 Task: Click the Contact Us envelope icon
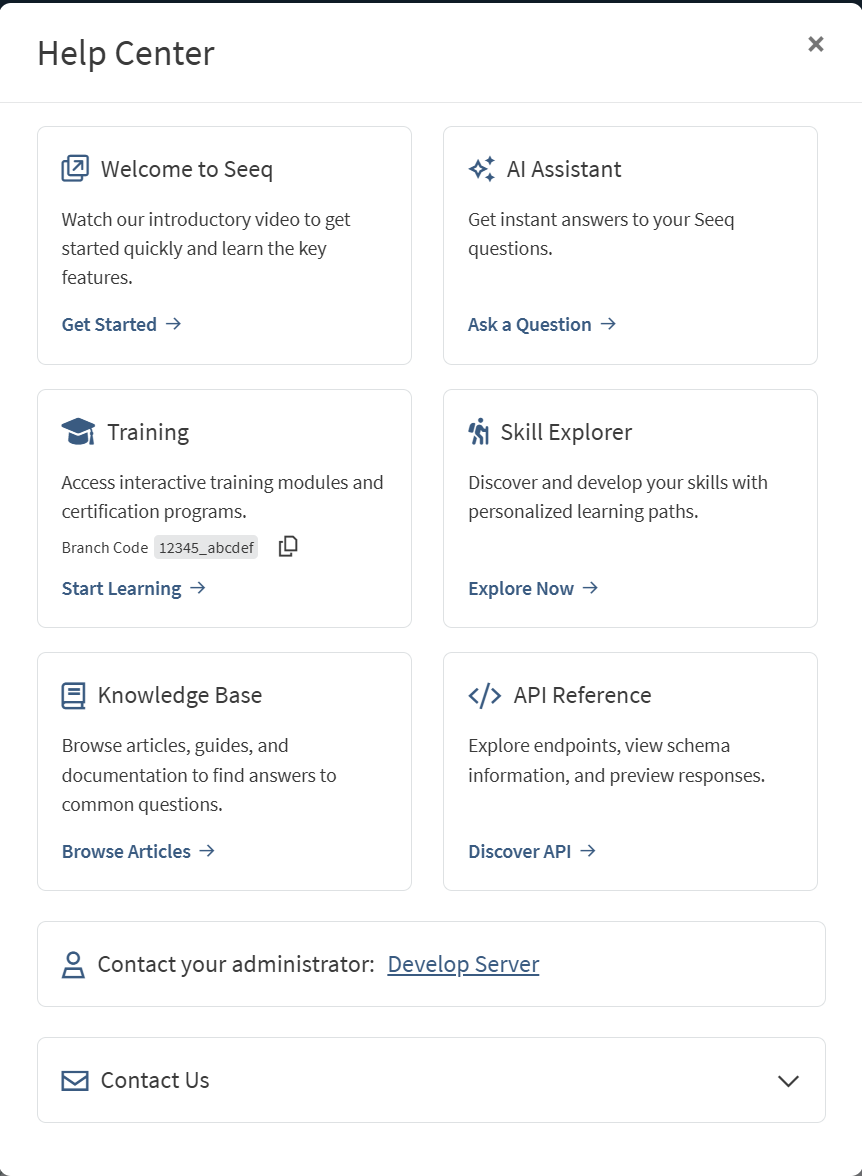tap(75, 1081)
